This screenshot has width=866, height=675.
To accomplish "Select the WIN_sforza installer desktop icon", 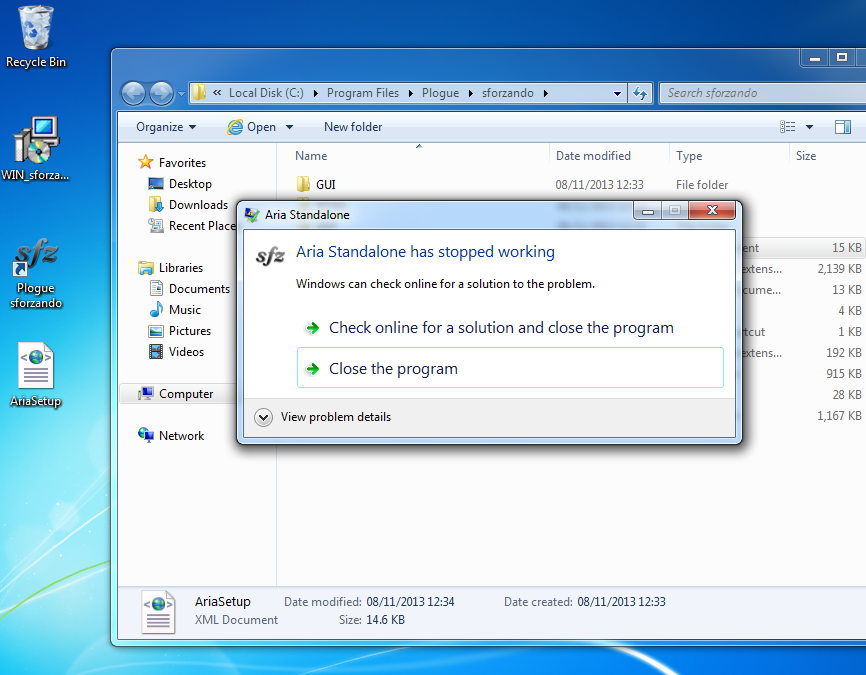I will (35, 148).
